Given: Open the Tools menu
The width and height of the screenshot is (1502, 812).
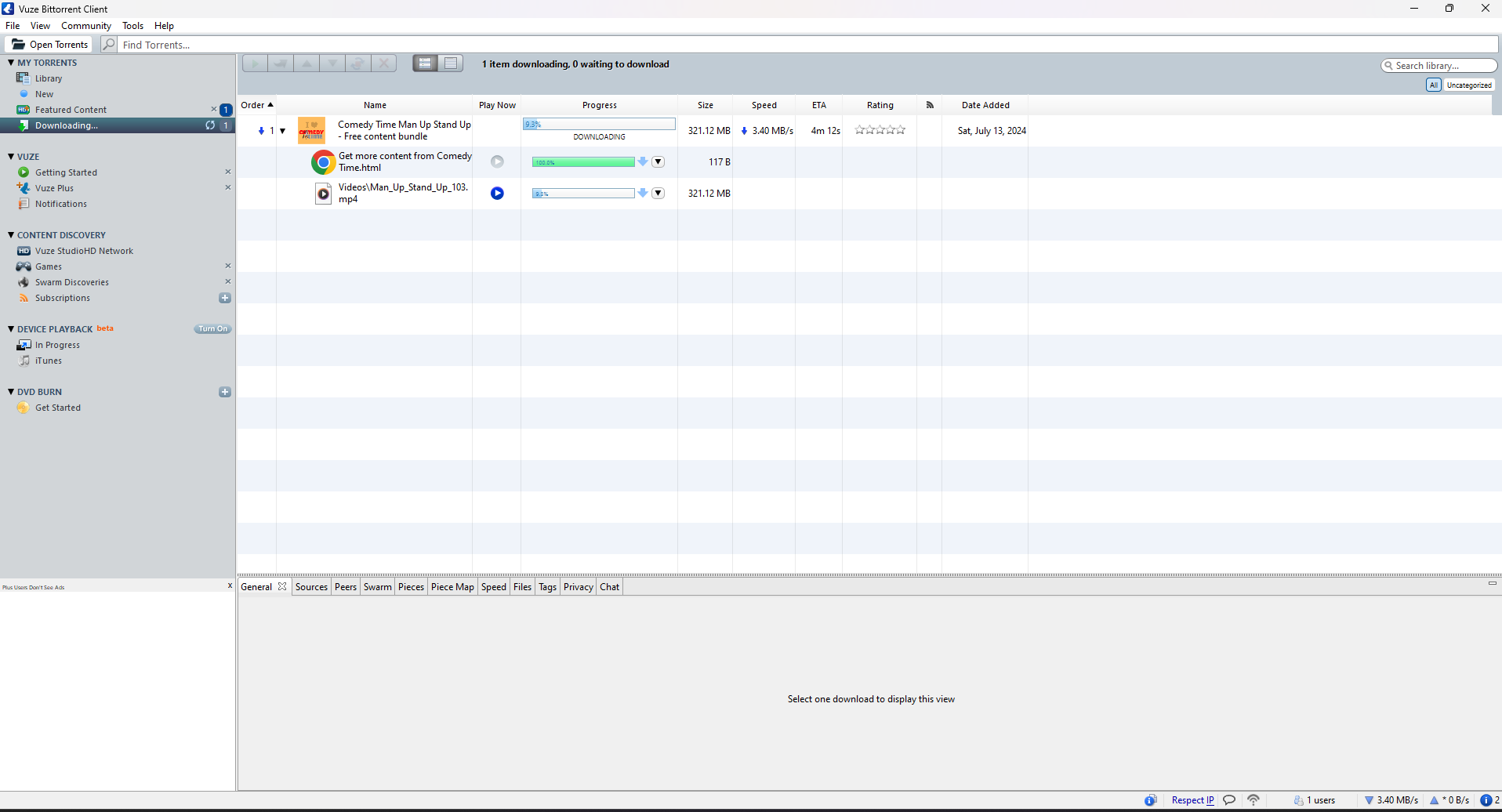Looking at the screenshot, I should coord(132,26).
